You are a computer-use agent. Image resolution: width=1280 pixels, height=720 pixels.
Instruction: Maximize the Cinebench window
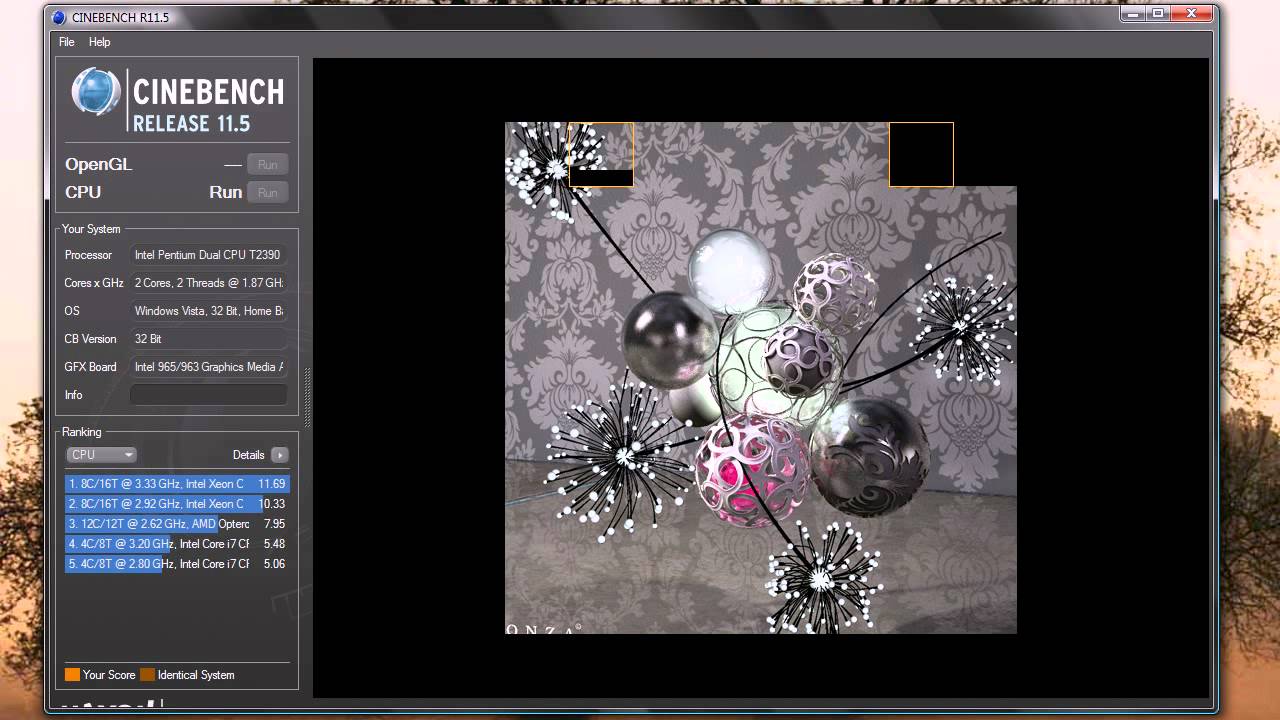(x=1158, y=13)
